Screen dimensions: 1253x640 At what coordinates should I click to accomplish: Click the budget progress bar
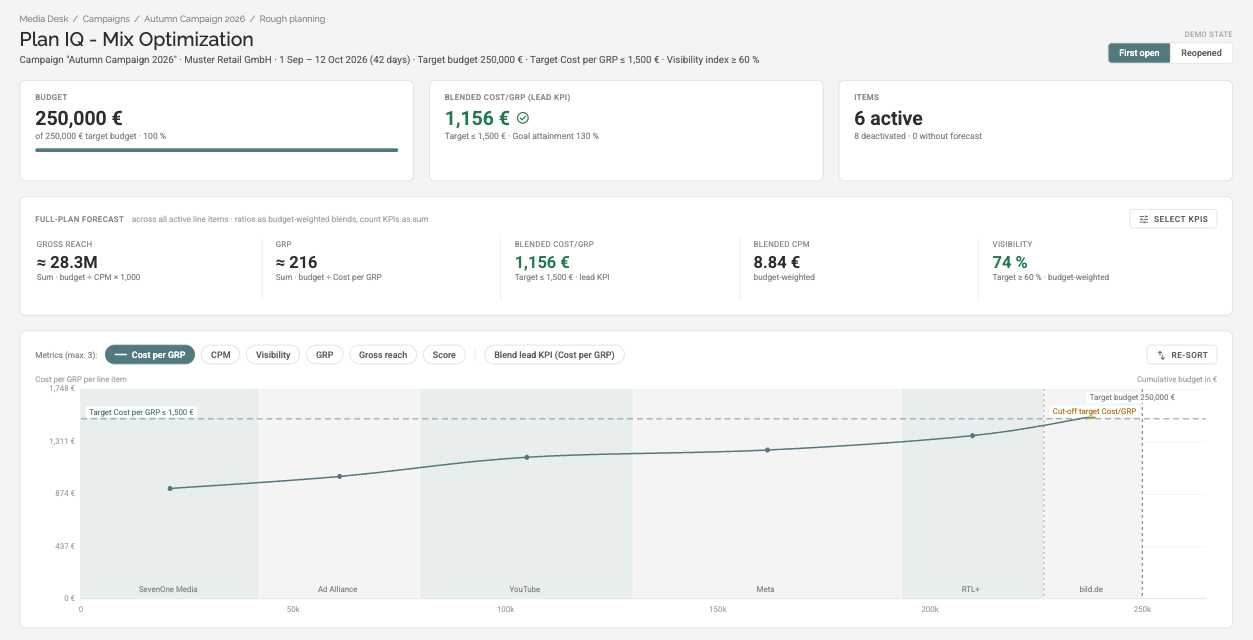217,150
